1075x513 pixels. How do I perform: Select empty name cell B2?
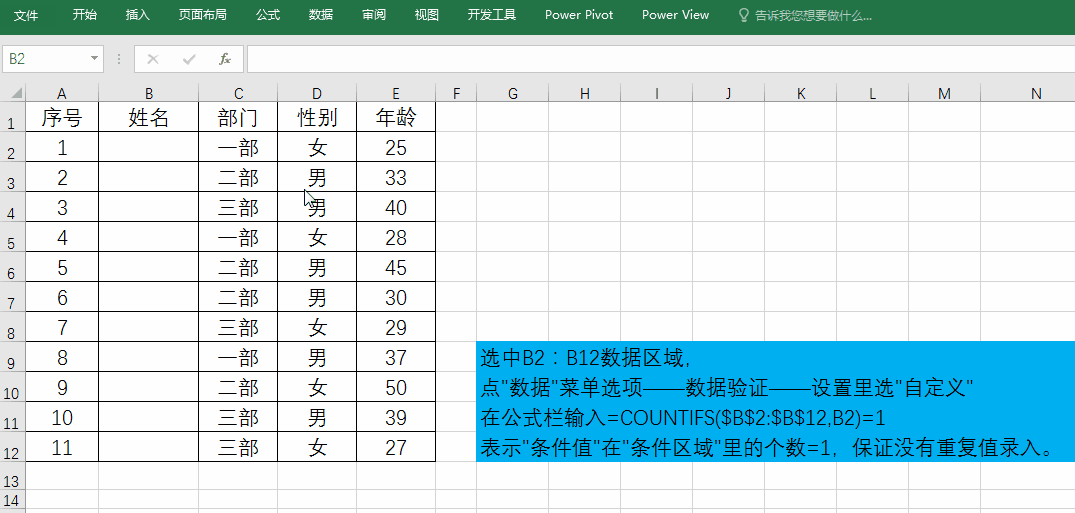pos(149,147)
